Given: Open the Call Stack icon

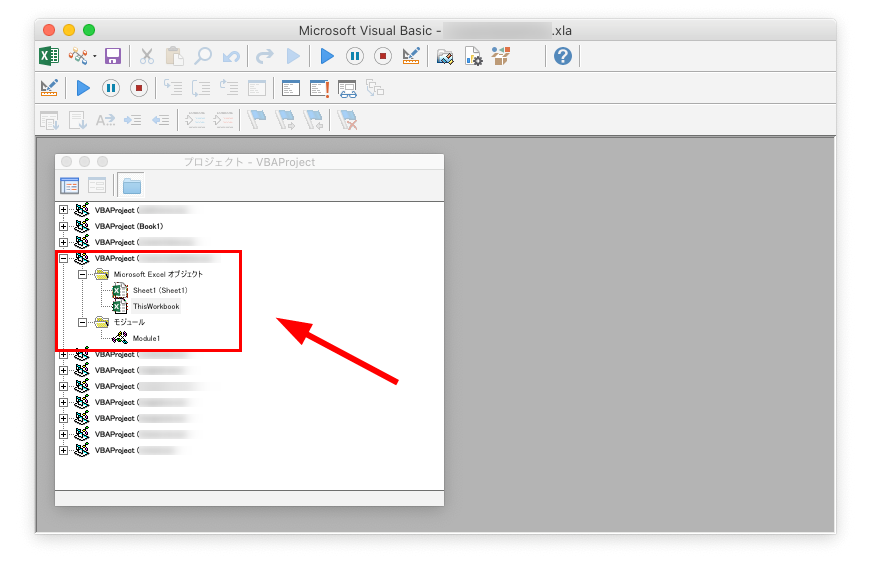Looking at the screenshot, I should [x=375, y=88].
